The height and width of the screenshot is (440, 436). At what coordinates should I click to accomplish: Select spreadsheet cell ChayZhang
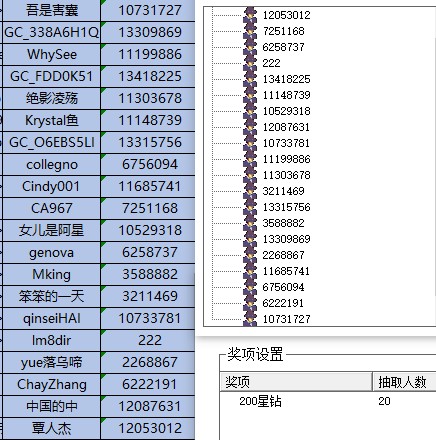click(x=51, y=384)
